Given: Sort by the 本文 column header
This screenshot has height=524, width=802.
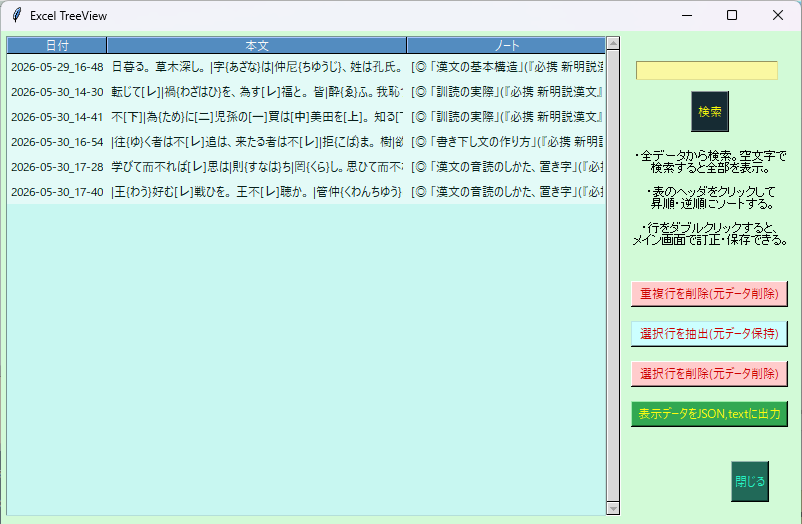Looking at the screenshot, I should pos(257,46).
